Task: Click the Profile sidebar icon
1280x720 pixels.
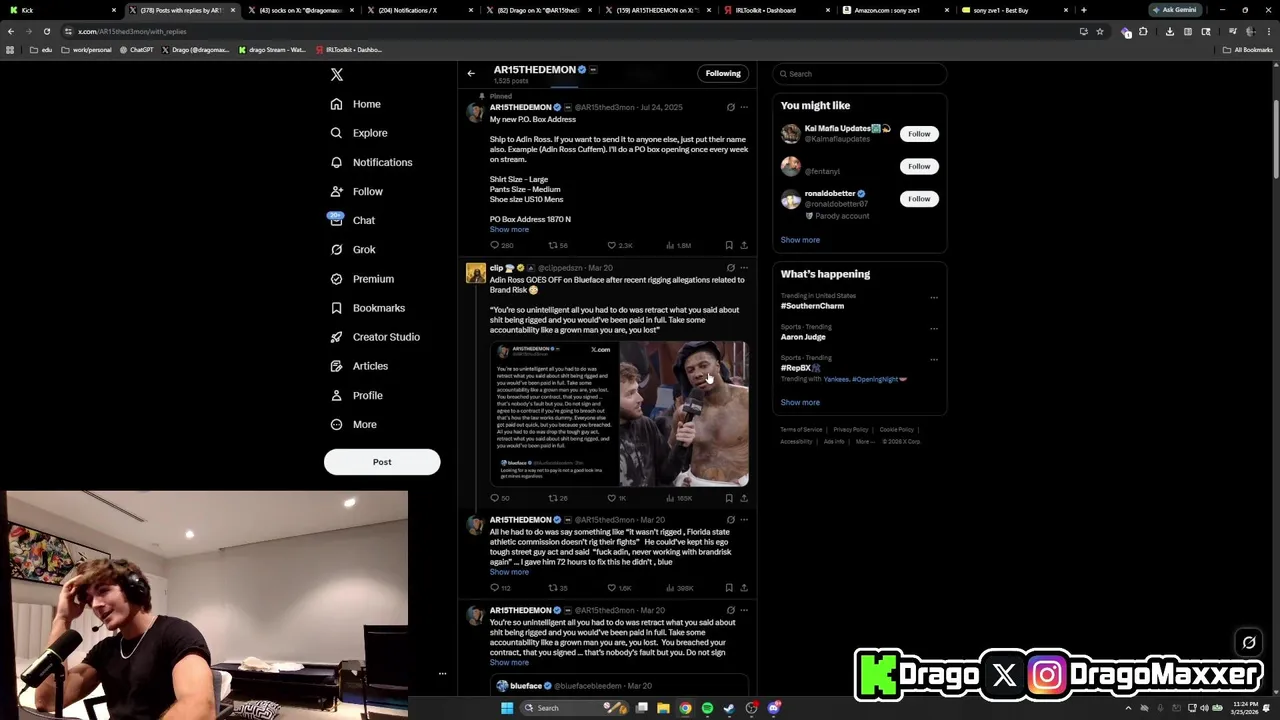Action: click(x=336, y=395)
